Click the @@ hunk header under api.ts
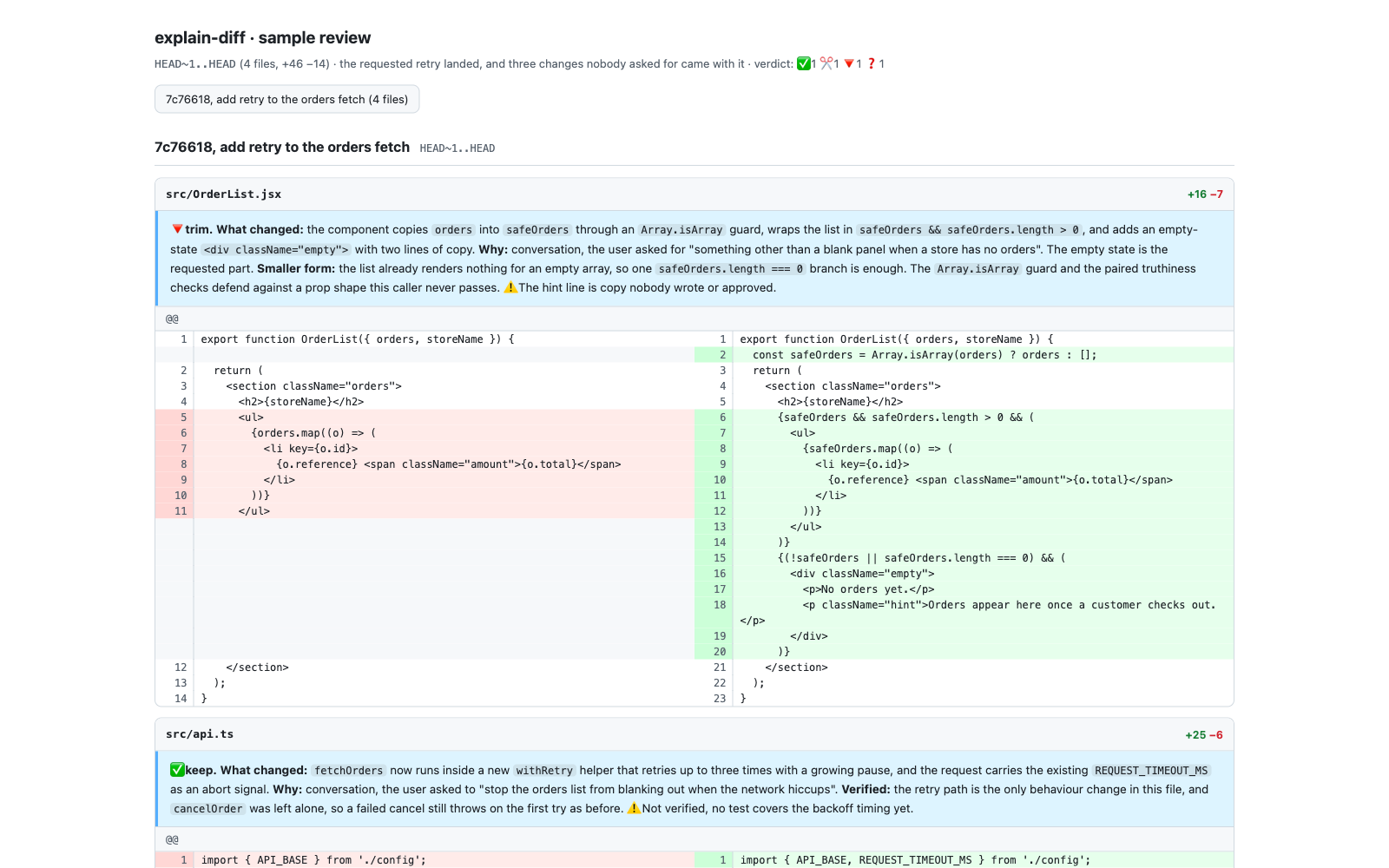Viewport: 1389px width, 868px height. (x=694, y=839)
